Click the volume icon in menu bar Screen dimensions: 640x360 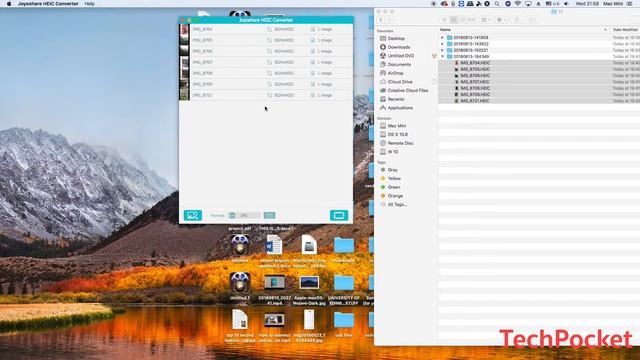[566, 4]
